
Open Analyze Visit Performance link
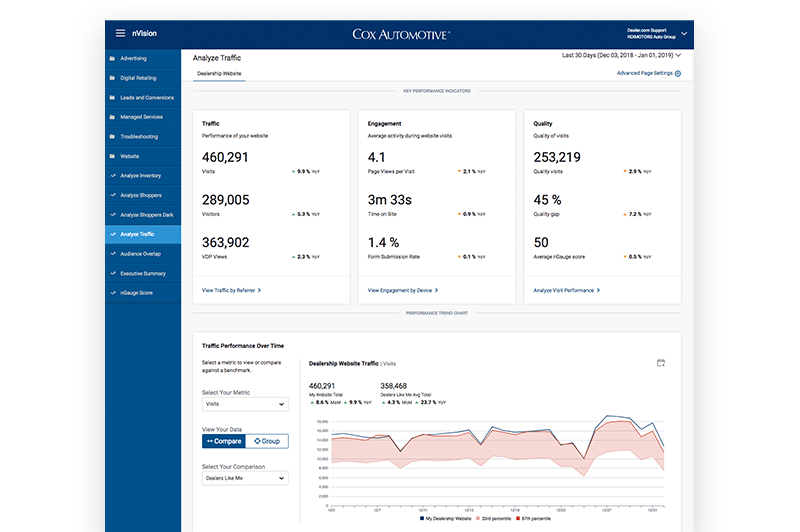point(566,290)
